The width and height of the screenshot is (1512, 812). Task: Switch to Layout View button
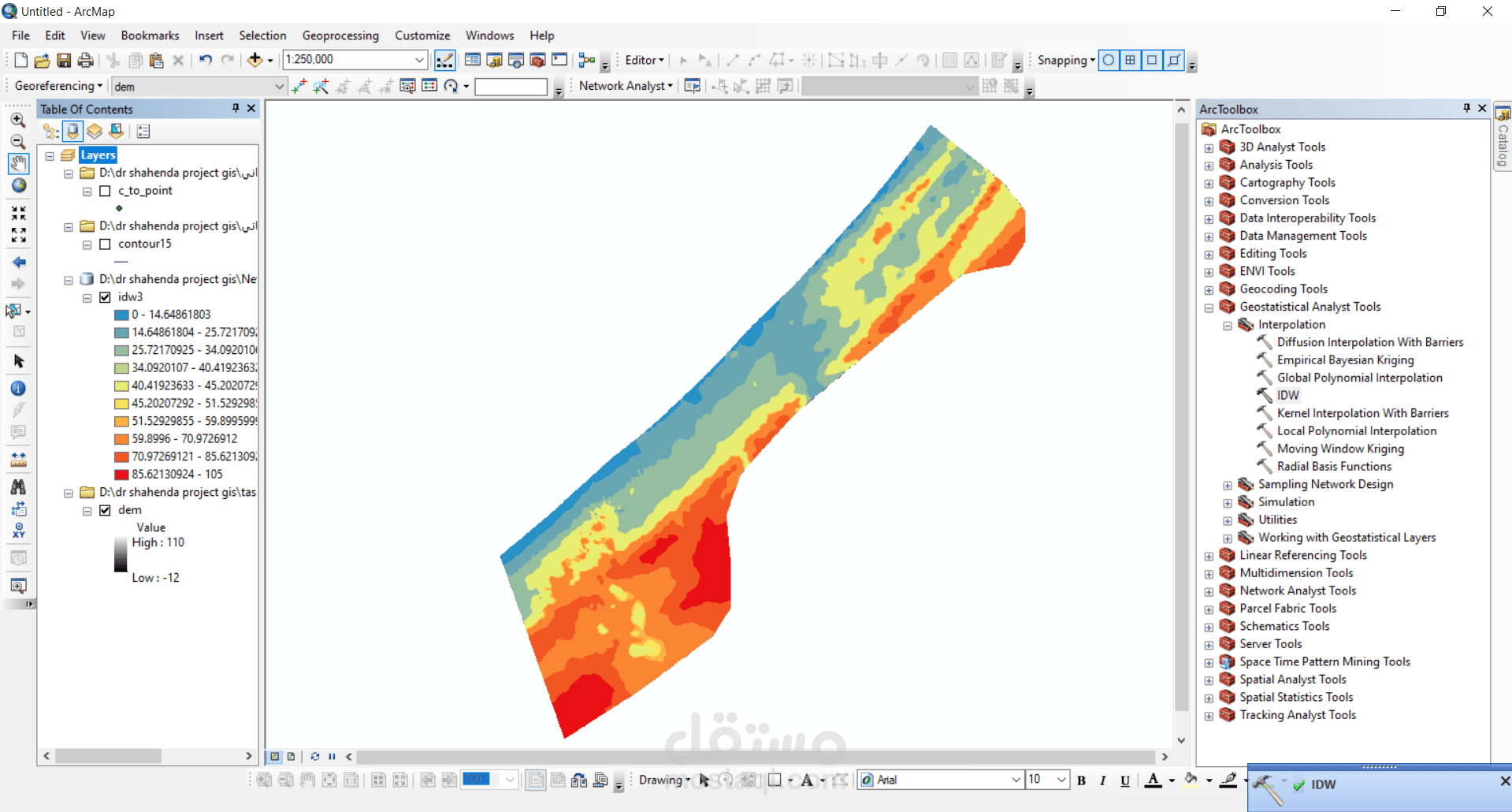(291, 756)
